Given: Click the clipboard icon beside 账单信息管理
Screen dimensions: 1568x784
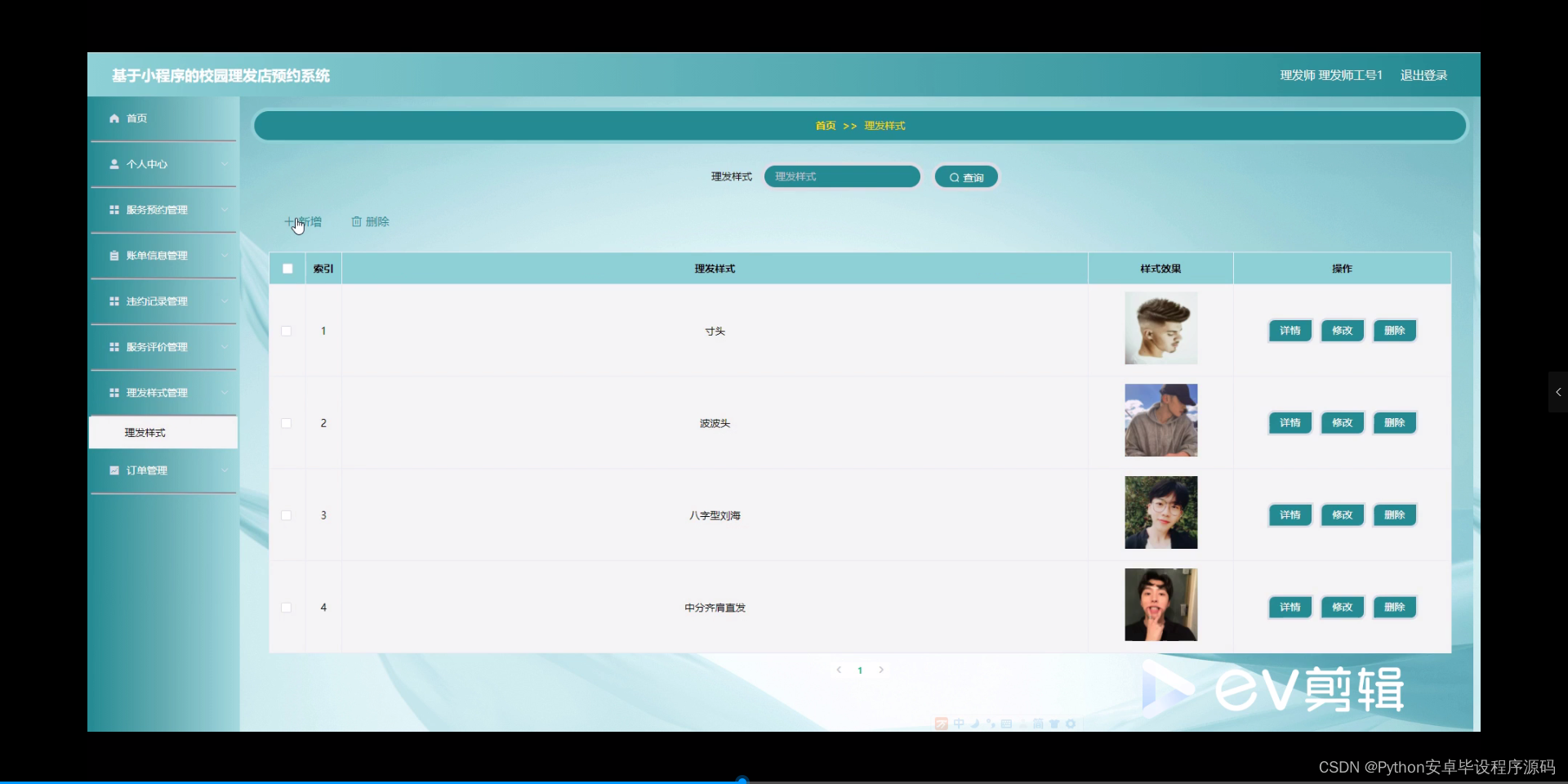Looking at the screenshot, I should tap(114, 256).
